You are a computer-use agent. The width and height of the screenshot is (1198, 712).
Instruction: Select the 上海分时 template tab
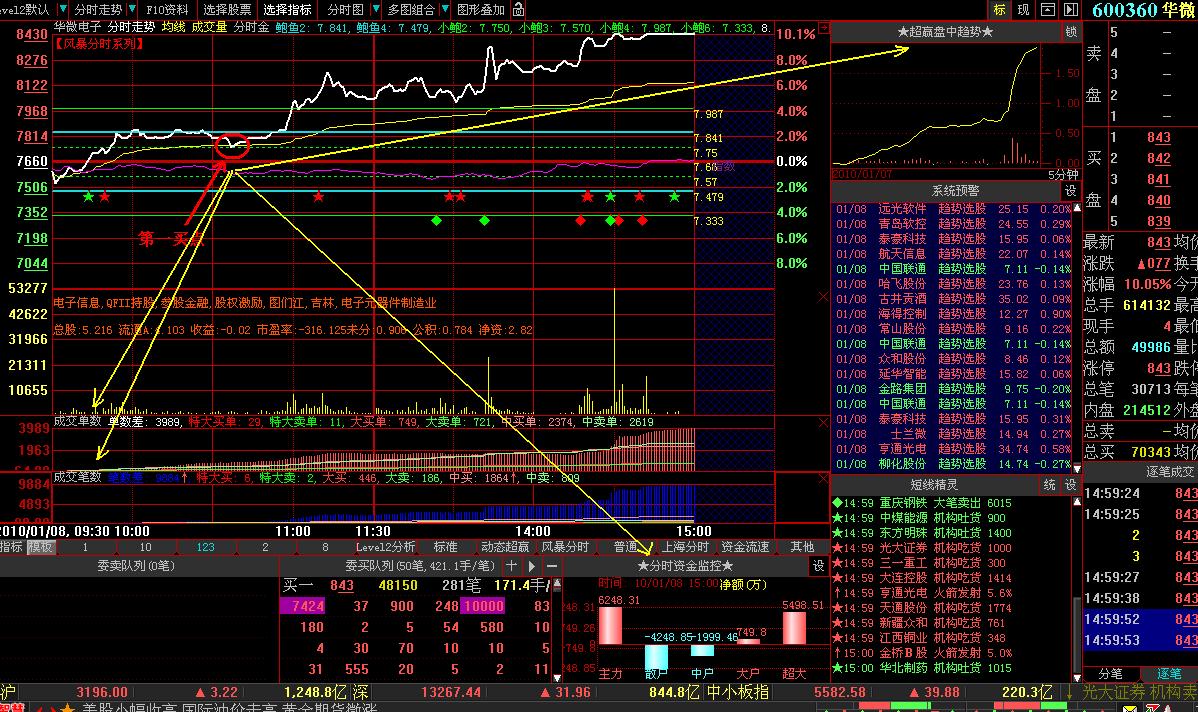click(685, 547)
